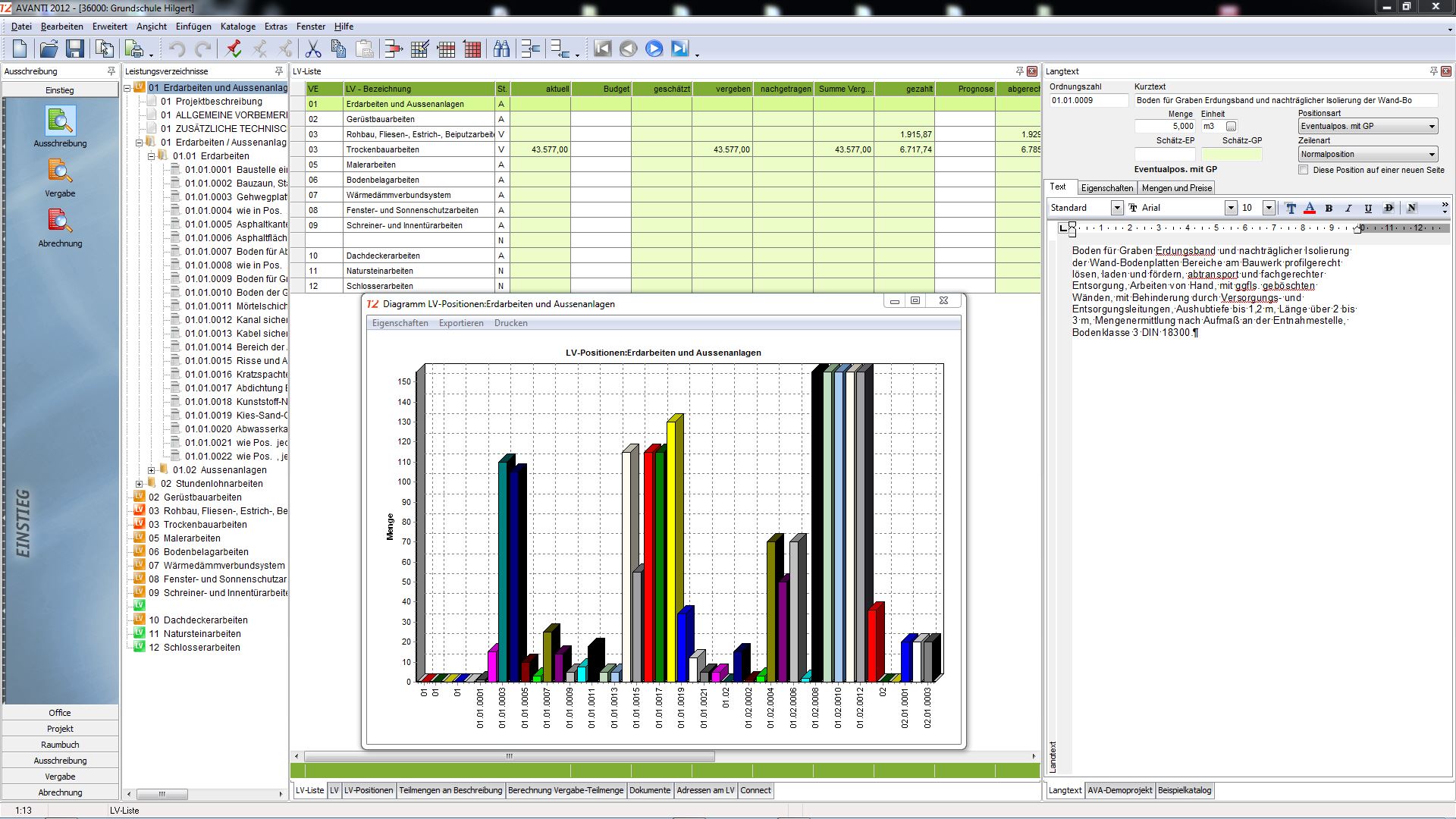This screenshot has width=1456, height=819.
Task: Click the new document toolbar icon
Action: click(20, 49)
